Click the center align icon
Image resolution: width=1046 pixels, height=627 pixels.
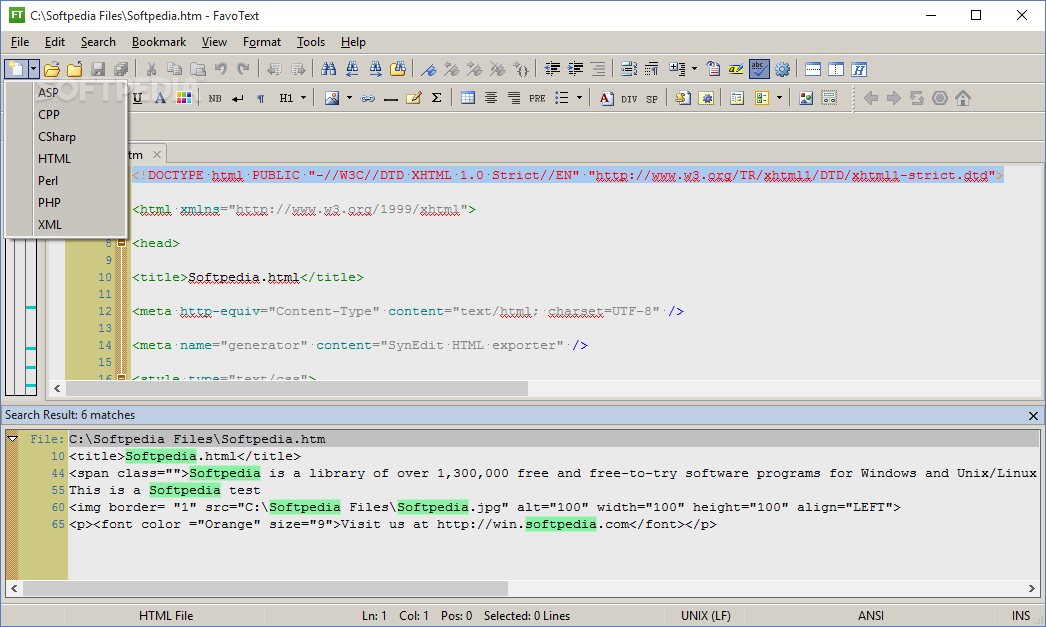[491, 98]
